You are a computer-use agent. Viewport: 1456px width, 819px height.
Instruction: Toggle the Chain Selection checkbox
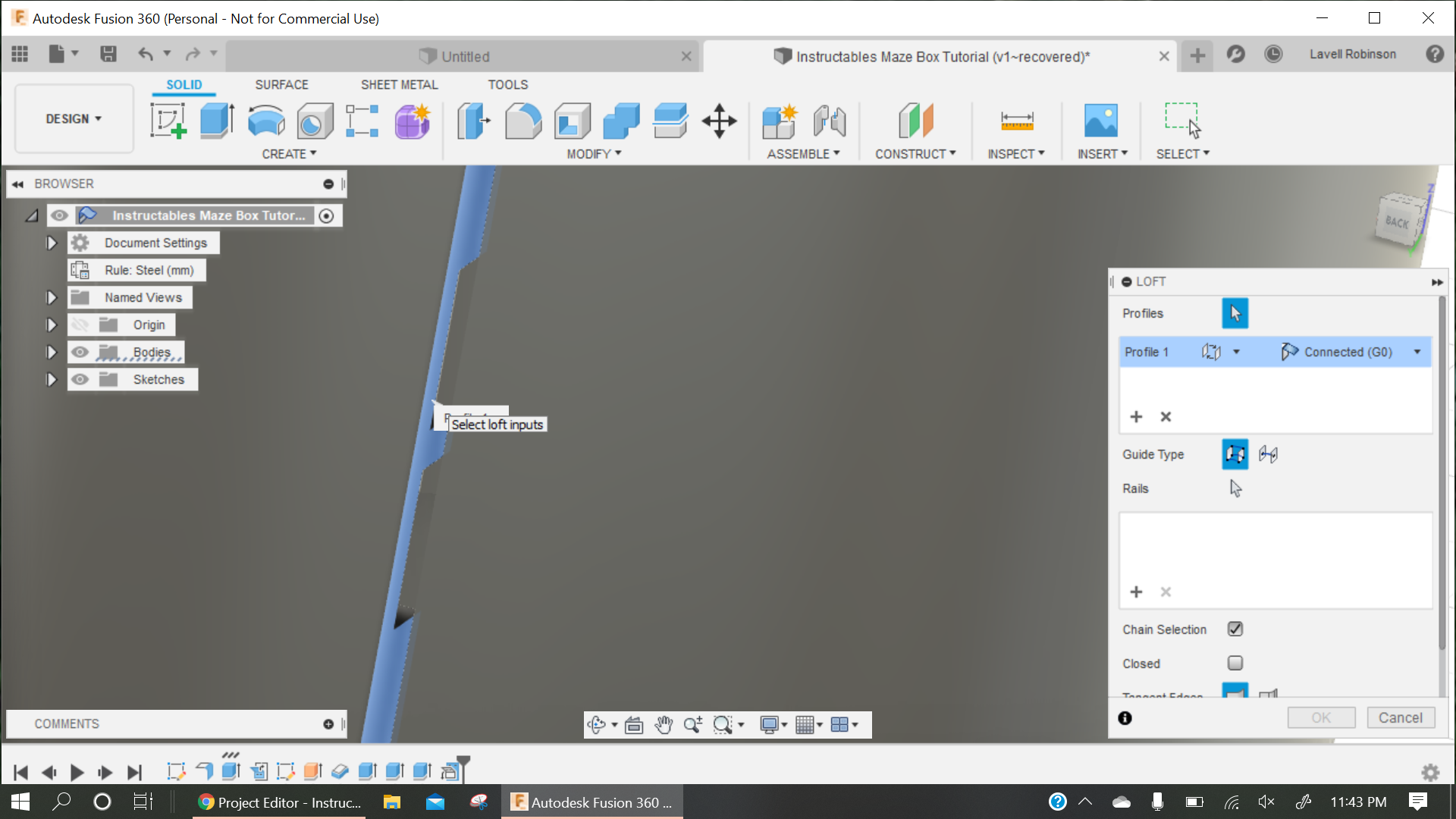(x=1235, y=629)
